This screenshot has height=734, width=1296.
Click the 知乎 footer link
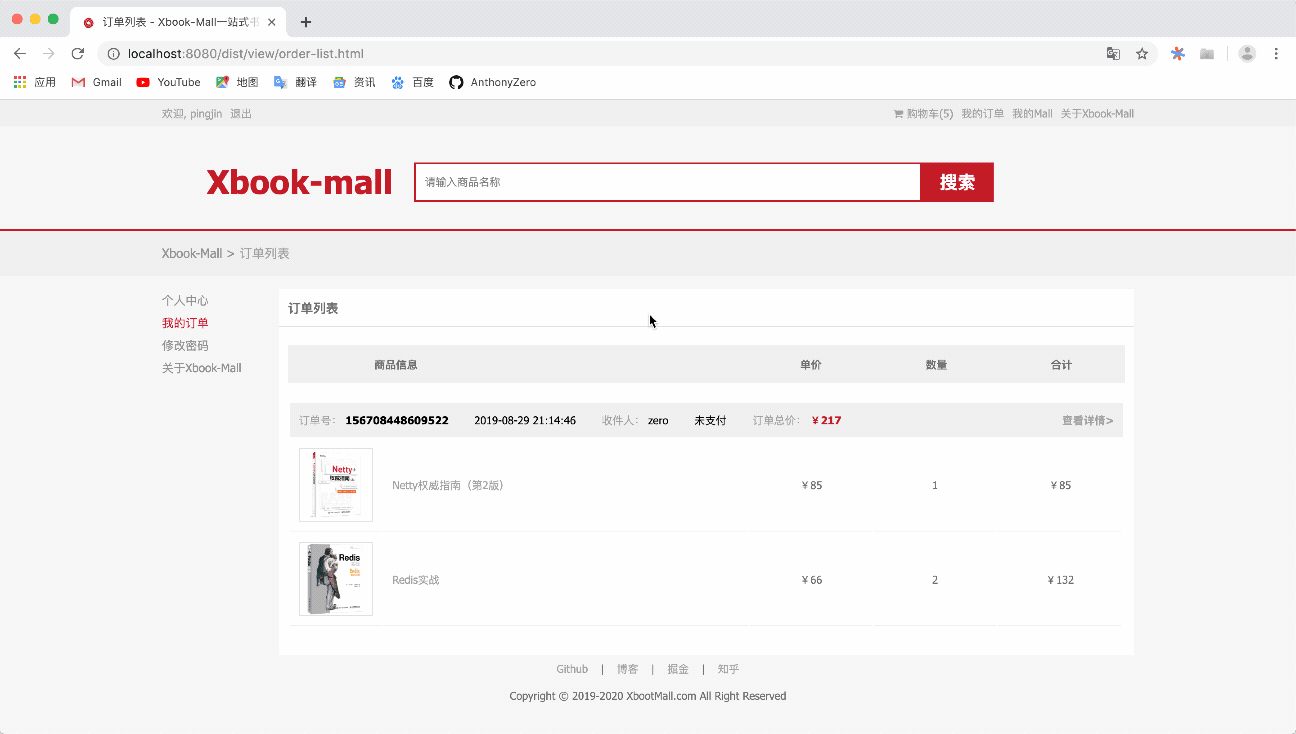point(728,669)
